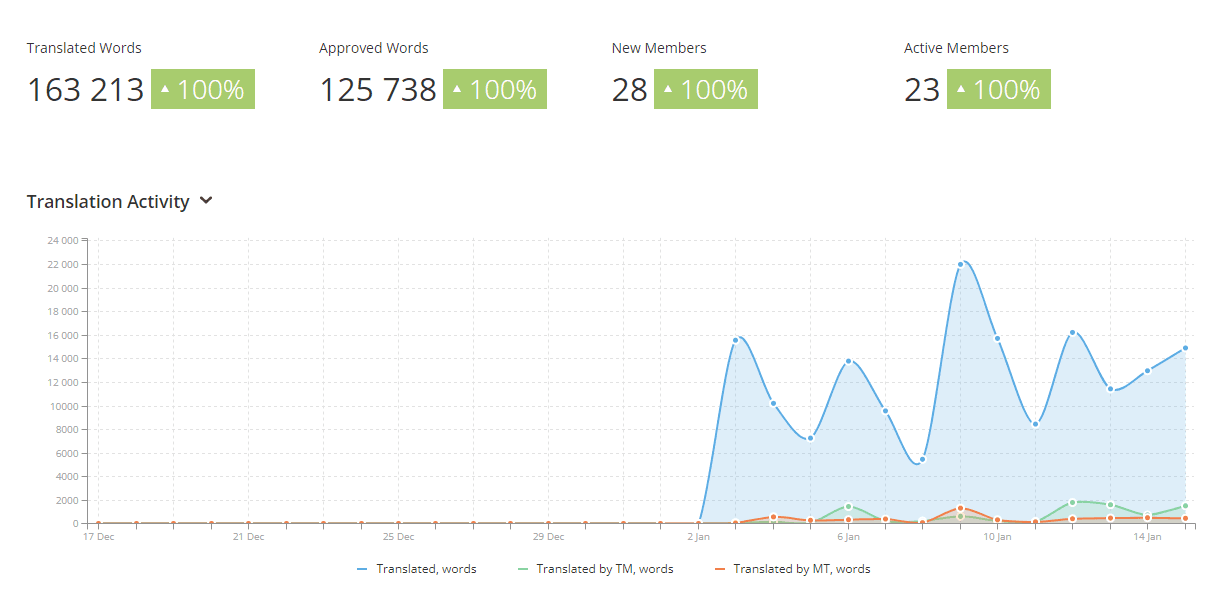1208x596 pixels.
Task: Select the lowest blue data point near 8 Jan
Action: tap(922, 459)
